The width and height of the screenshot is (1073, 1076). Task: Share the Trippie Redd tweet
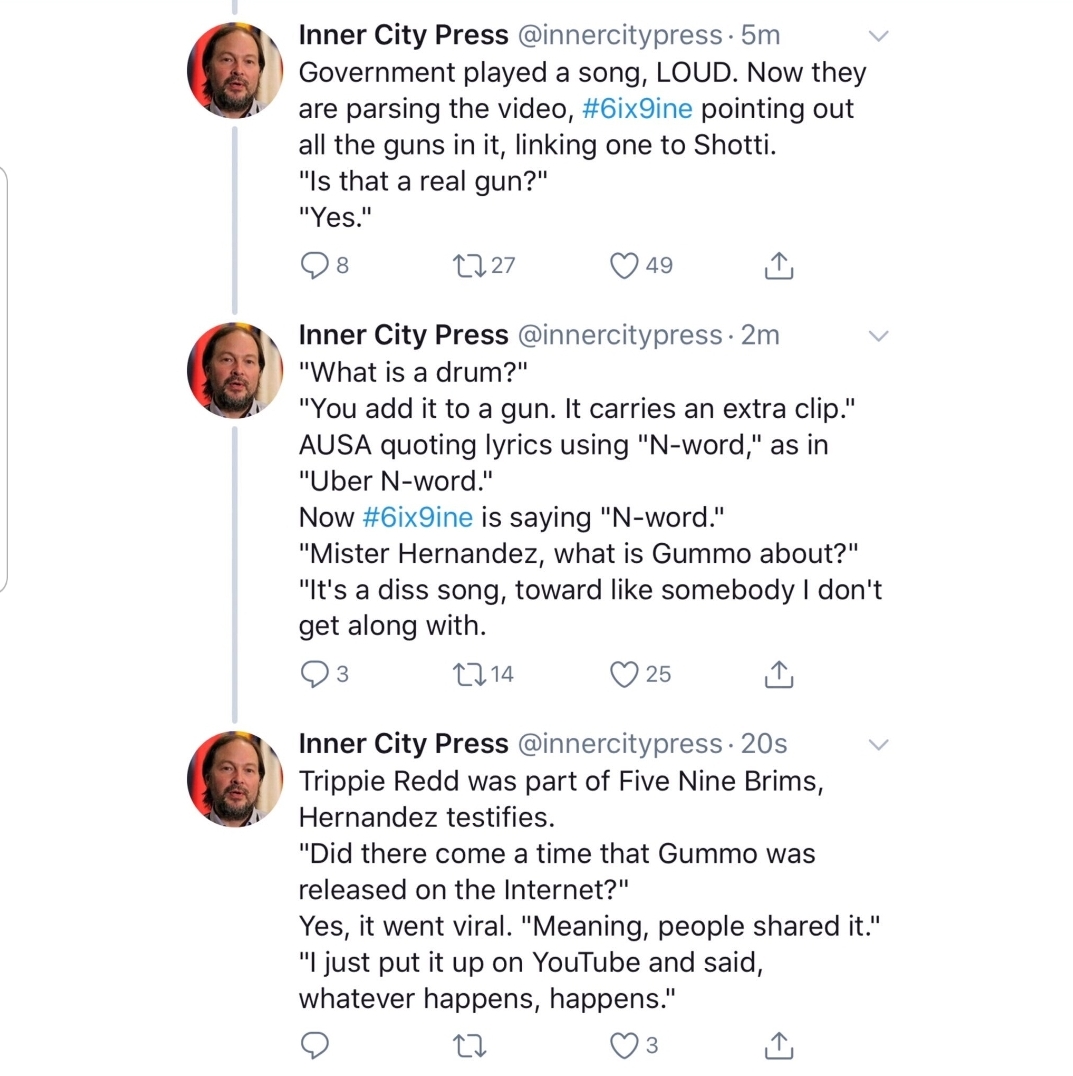[779, 1046]
